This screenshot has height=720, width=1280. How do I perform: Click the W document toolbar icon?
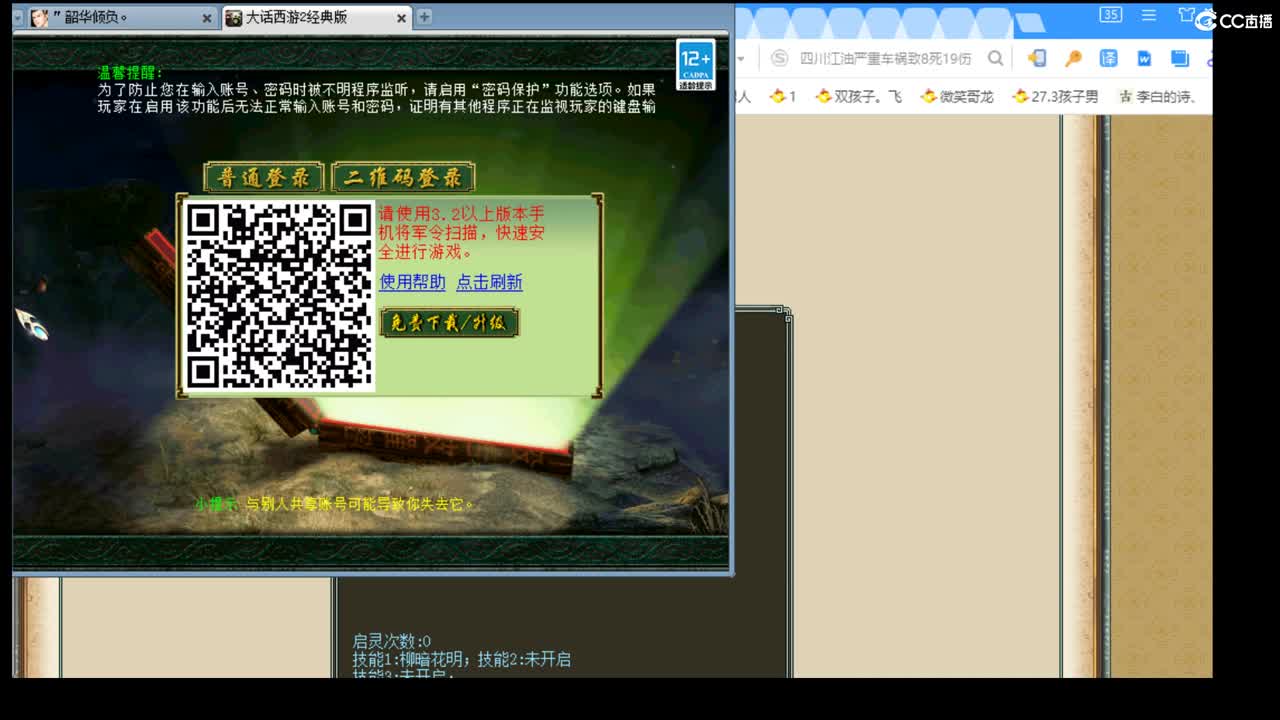click(1144, 59)
